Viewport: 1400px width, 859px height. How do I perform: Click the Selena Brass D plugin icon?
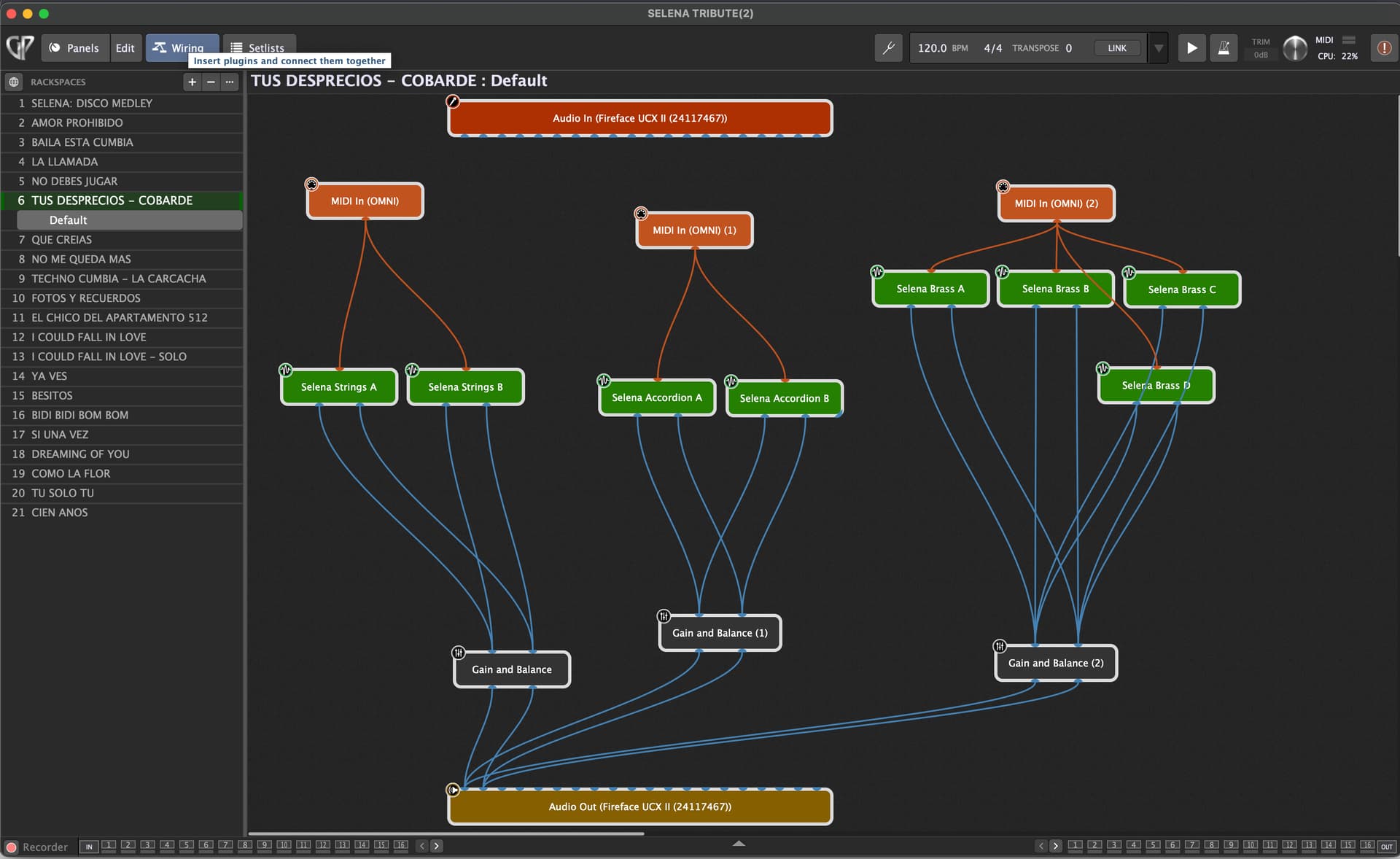click(x=1103, y=368)
